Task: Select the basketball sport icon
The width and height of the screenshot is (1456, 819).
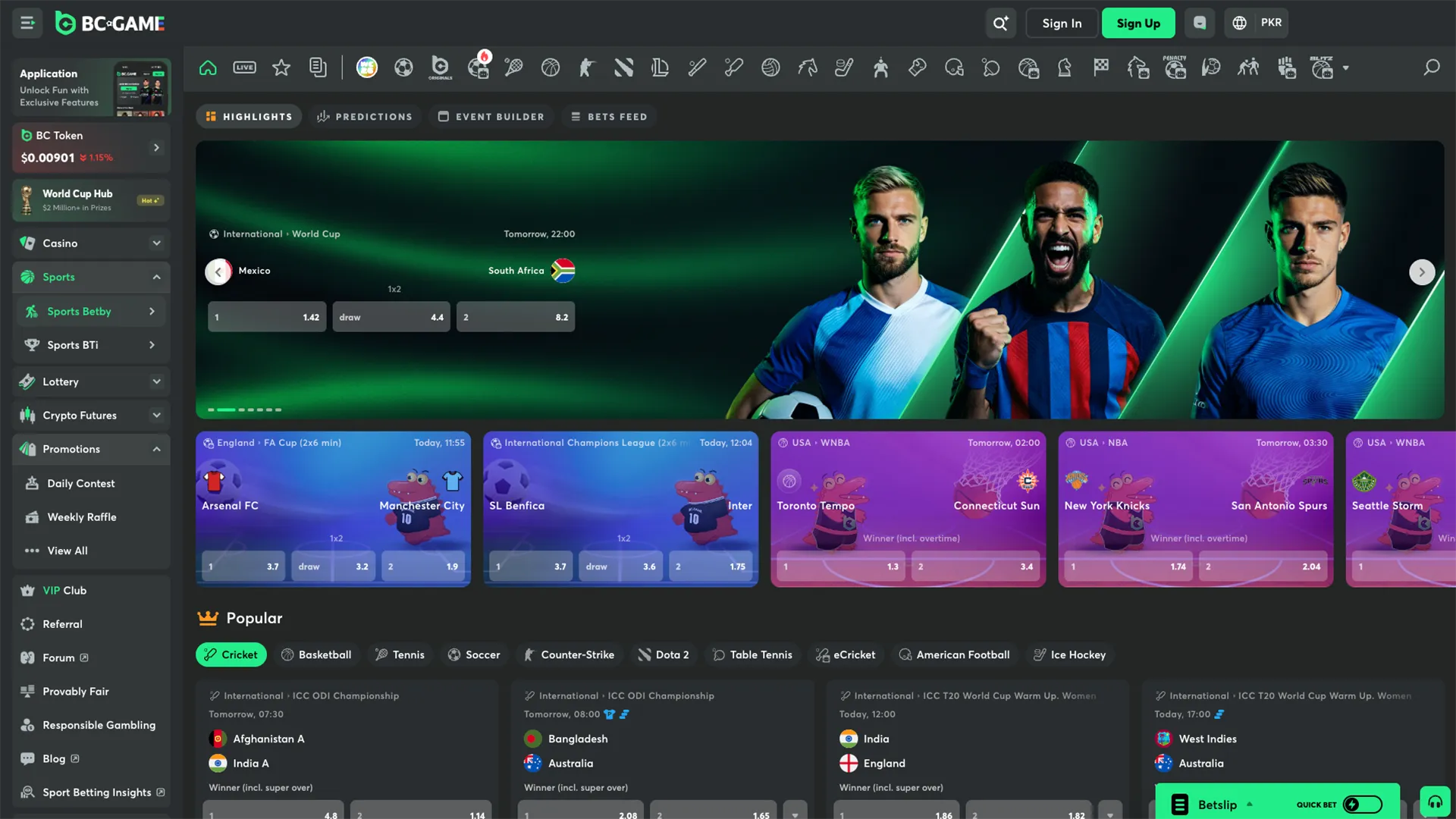Action: pyautogui.click(x=551, y=67)
